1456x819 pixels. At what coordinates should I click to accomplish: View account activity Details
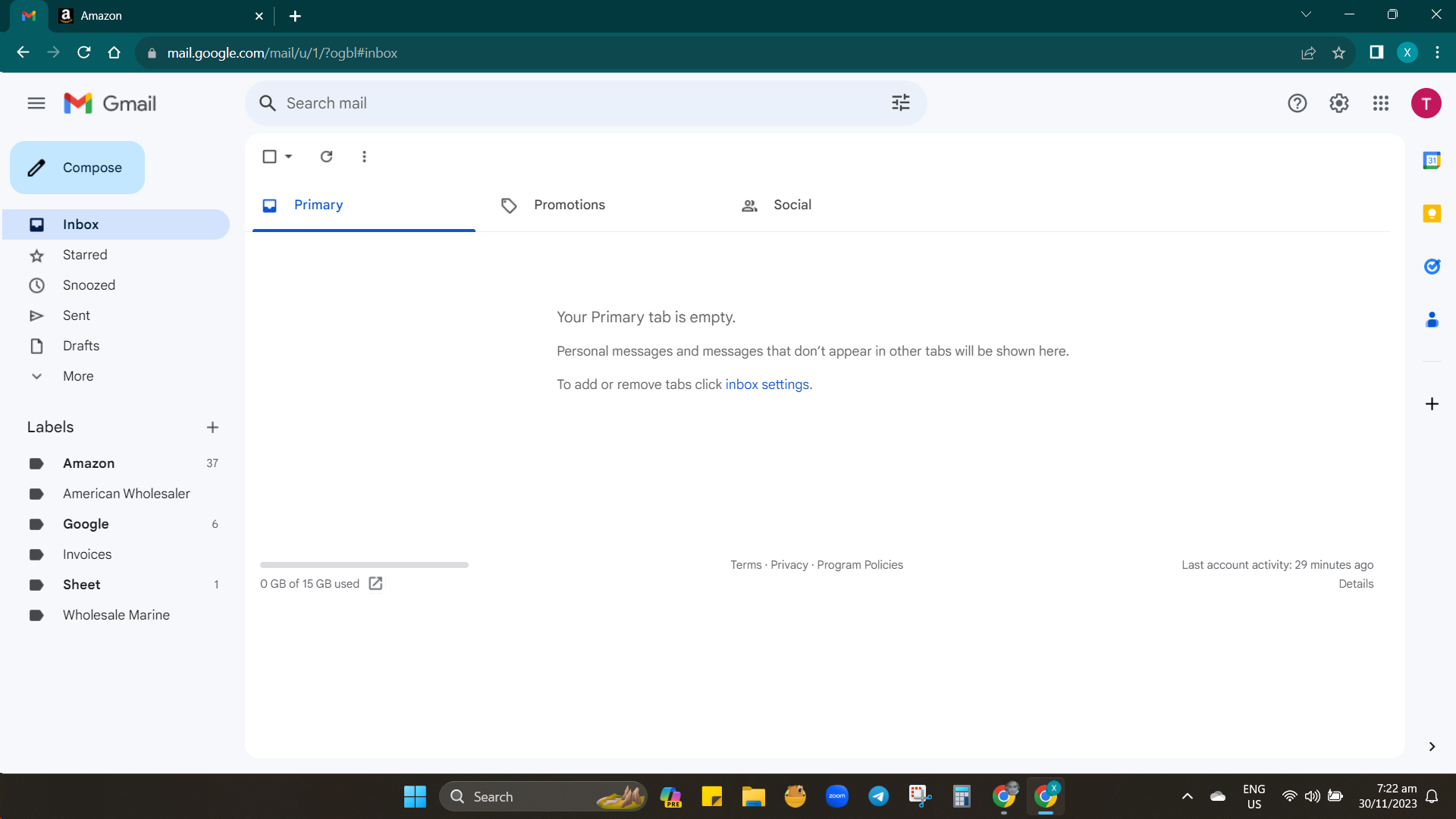pos(1356,584)
